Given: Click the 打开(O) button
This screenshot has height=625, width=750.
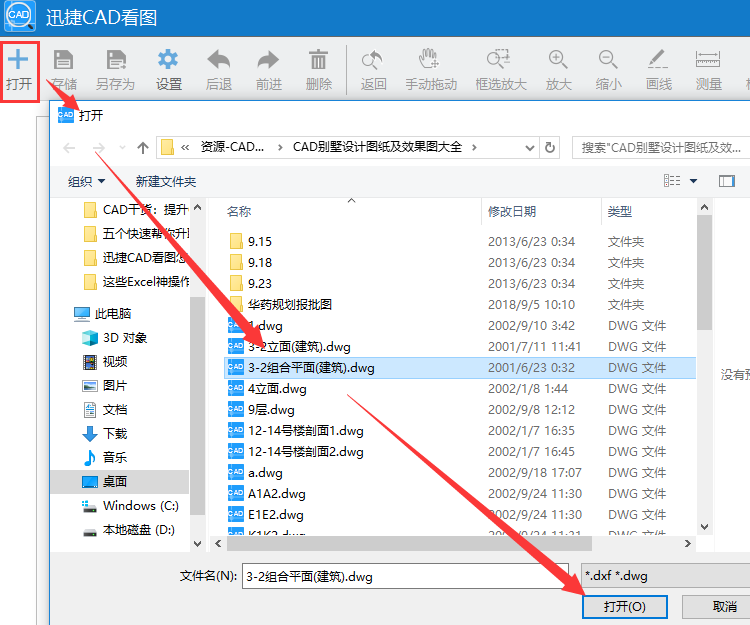Looking at the screenshot, I should click(x=625, y=607).
